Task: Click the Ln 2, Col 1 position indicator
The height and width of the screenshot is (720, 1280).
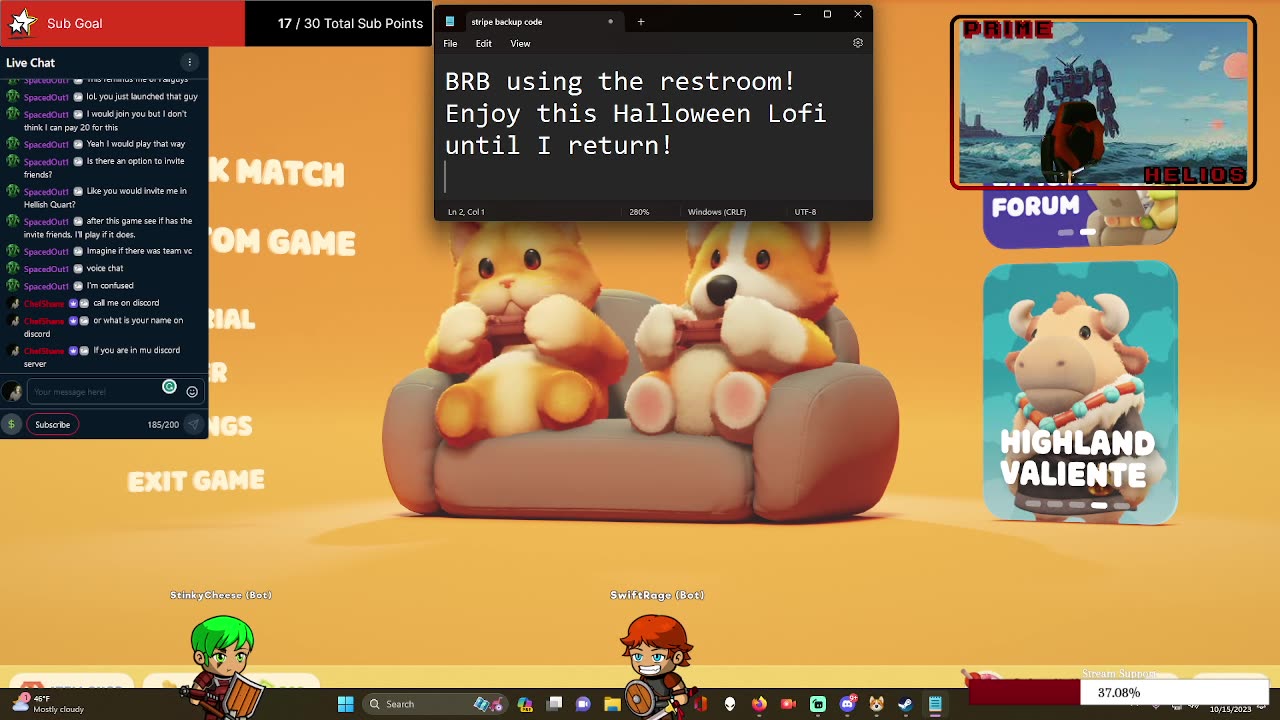Action: pyautogui.click(x=466, y=212)
